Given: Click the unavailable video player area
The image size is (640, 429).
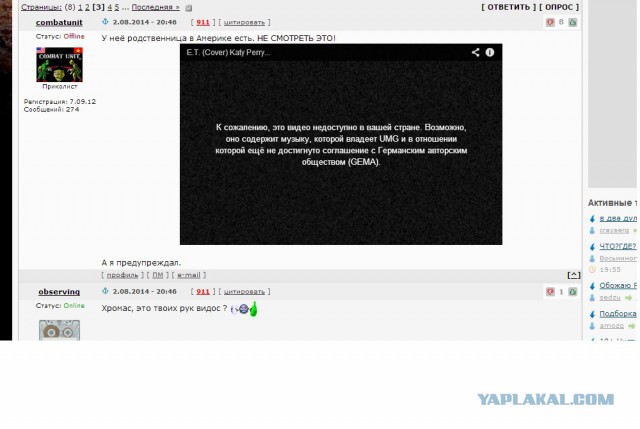Looking at the screenshot, I should click(x=341, y=144).
